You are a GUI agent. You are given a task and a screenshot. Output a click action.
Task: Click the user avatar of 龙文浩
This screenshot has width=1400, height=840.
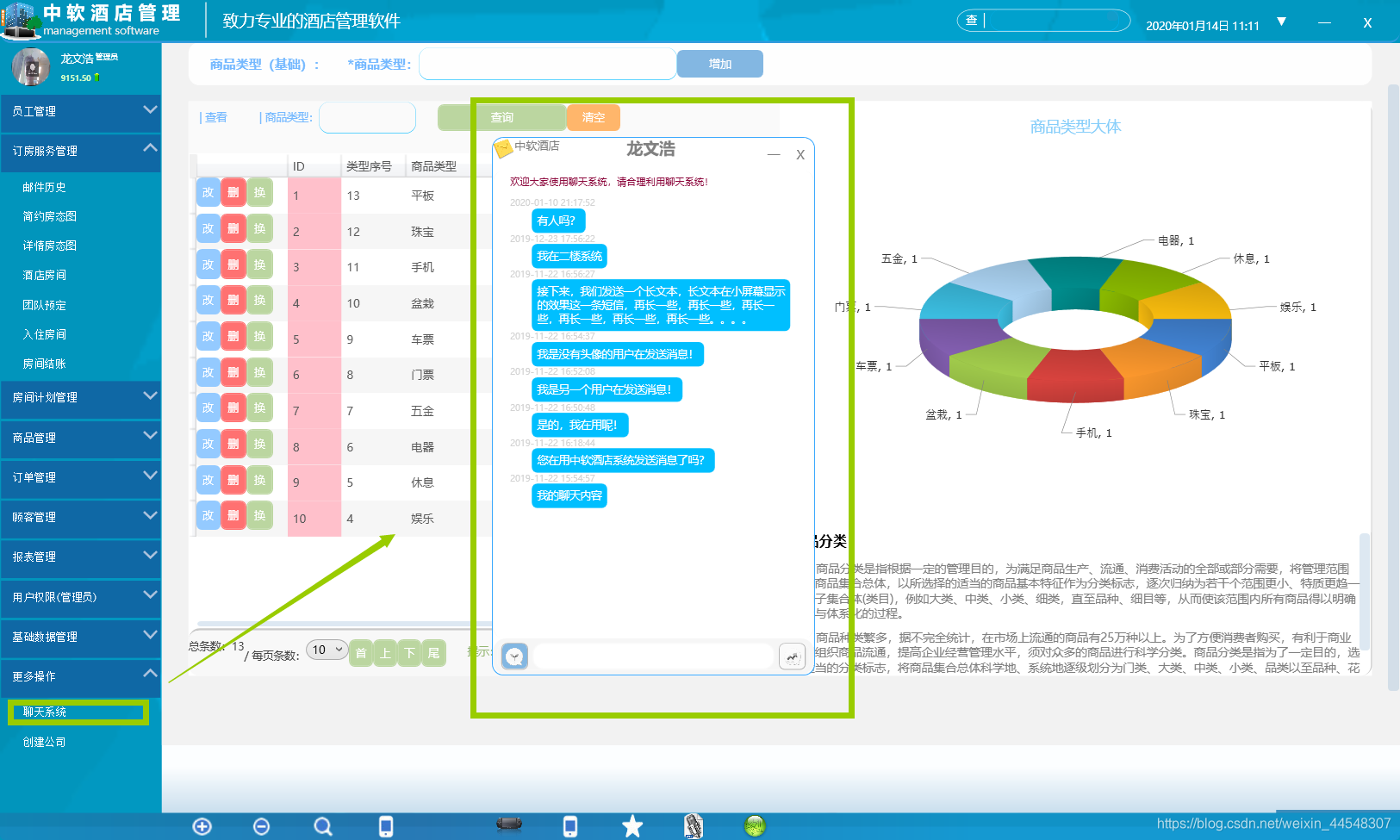pyautogui.click(x=31, y=67)
